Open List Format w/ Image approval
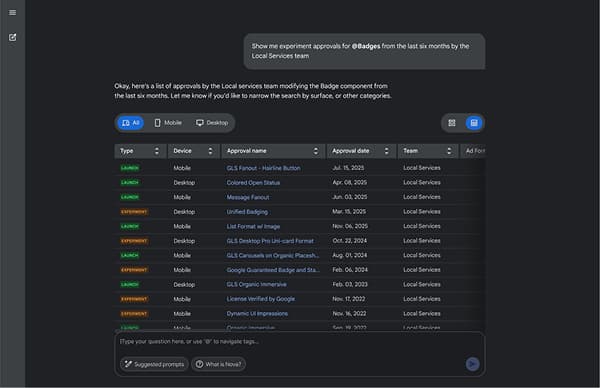The width and height of the screenshot is (600, 388). (253, 227)
